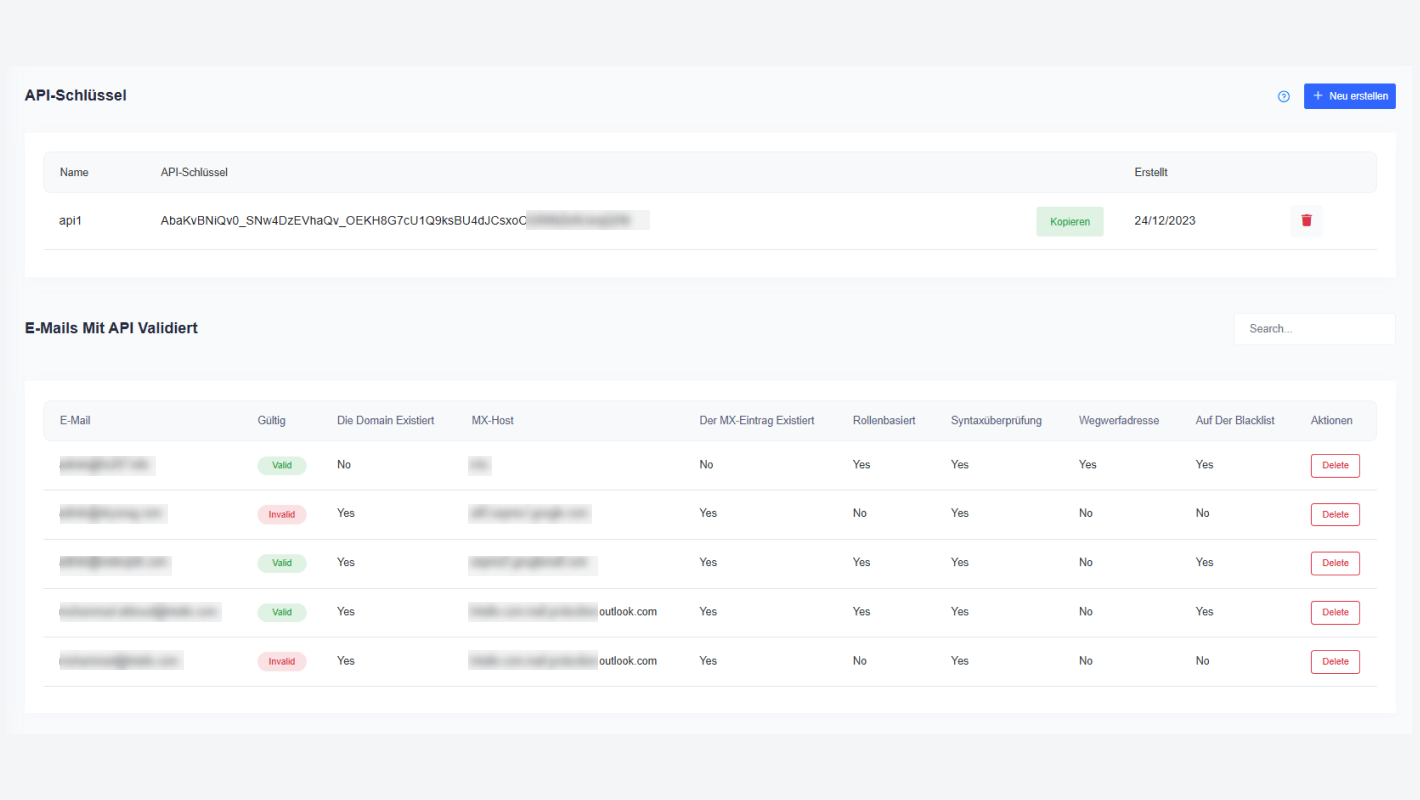Focus the Search input field
This screenshot has width=1420, height=800.
1314,329
